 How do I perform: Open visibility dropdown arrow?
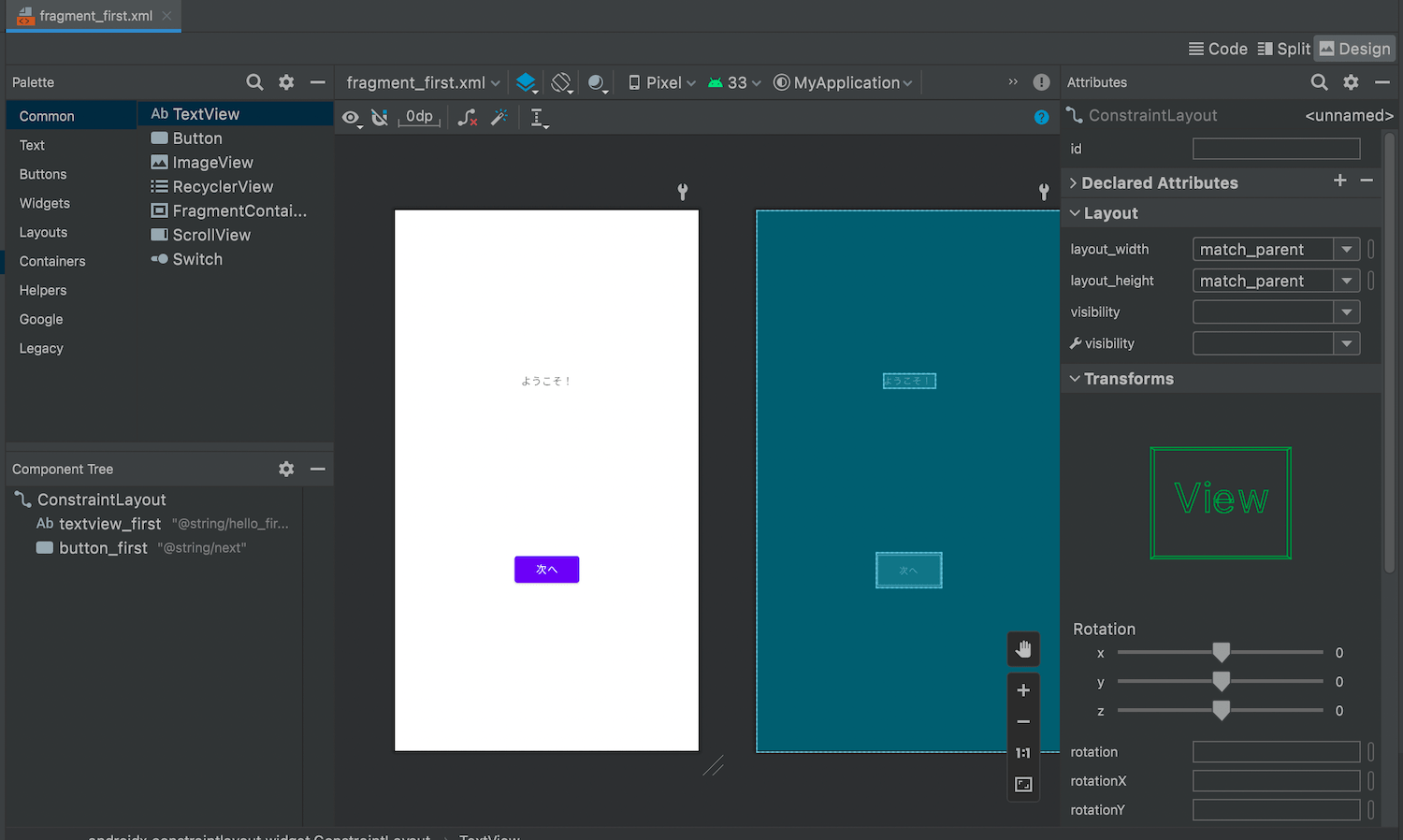(1347, 312)
